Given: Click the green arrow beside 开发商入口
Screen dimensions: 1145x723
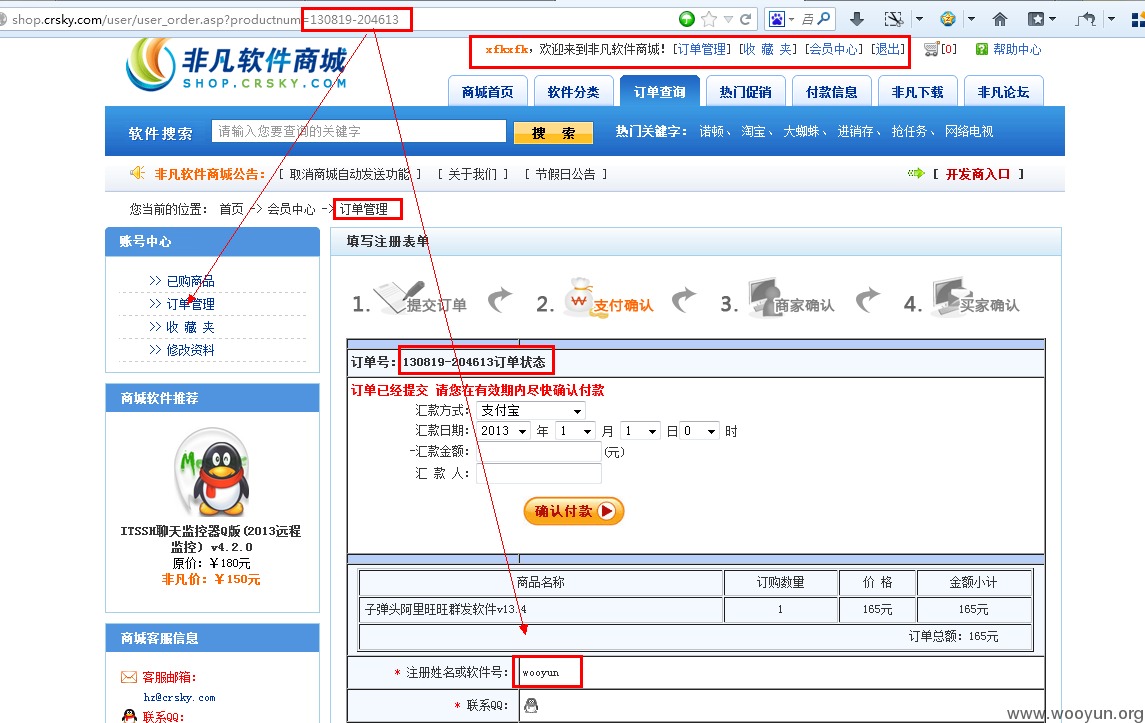Looking at the screenshot, I should tap(916, 173).
